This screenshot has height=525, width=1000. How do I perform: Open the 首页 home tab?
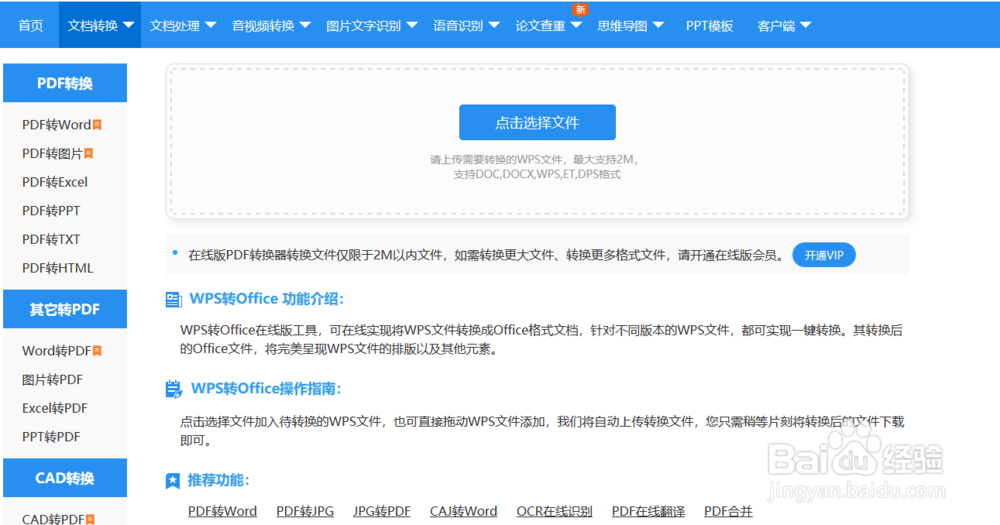30,26
